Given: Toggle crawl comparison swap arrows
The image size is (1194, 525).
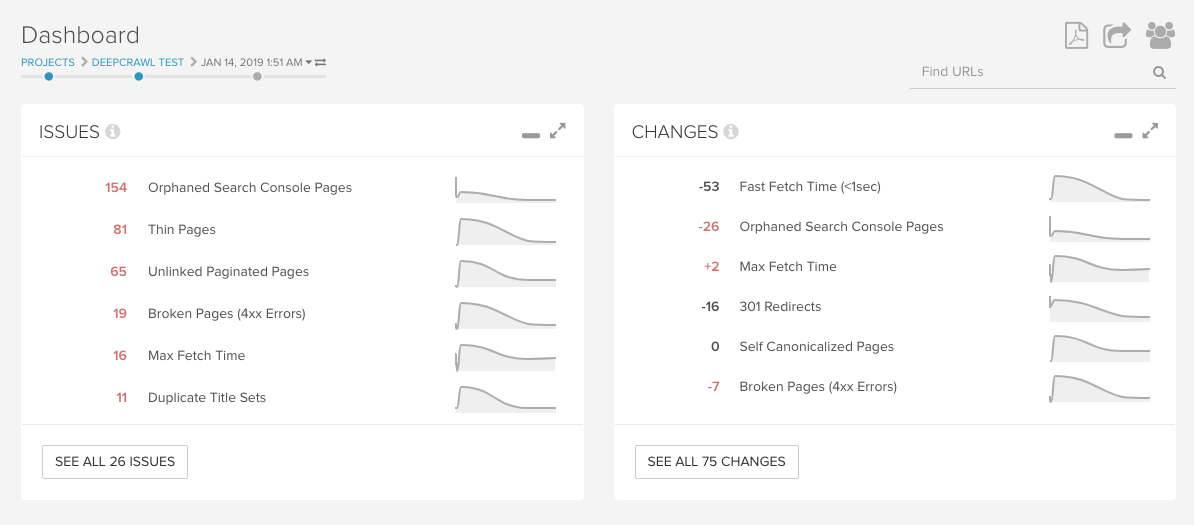Looking at the screenshot, I should click(320, 62).
